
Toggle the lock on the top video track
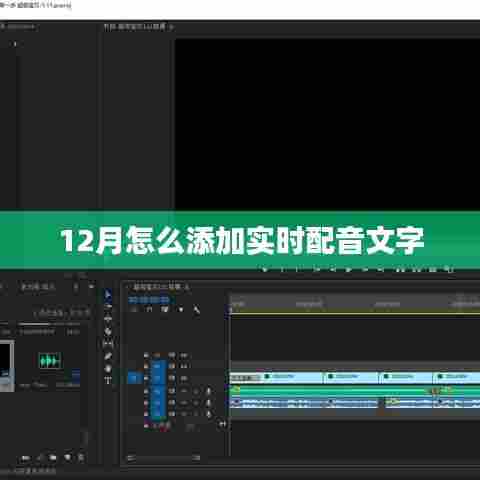coord(146,355)
